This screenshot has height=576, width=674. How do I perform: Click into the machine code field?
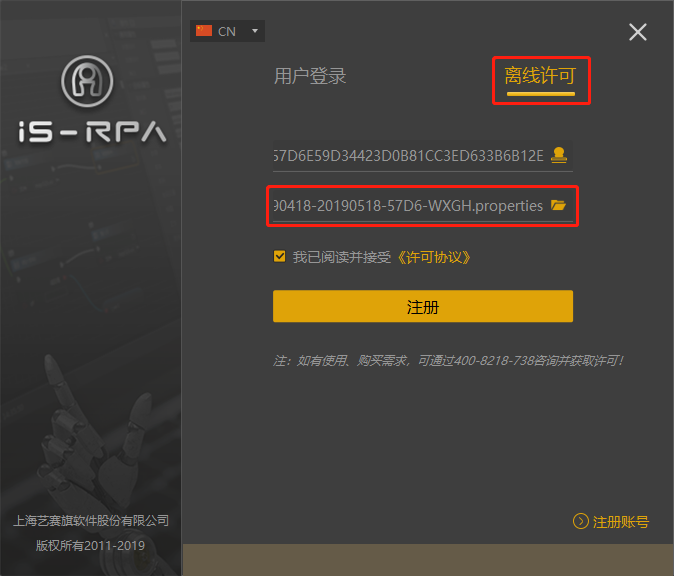pos(408,155)
